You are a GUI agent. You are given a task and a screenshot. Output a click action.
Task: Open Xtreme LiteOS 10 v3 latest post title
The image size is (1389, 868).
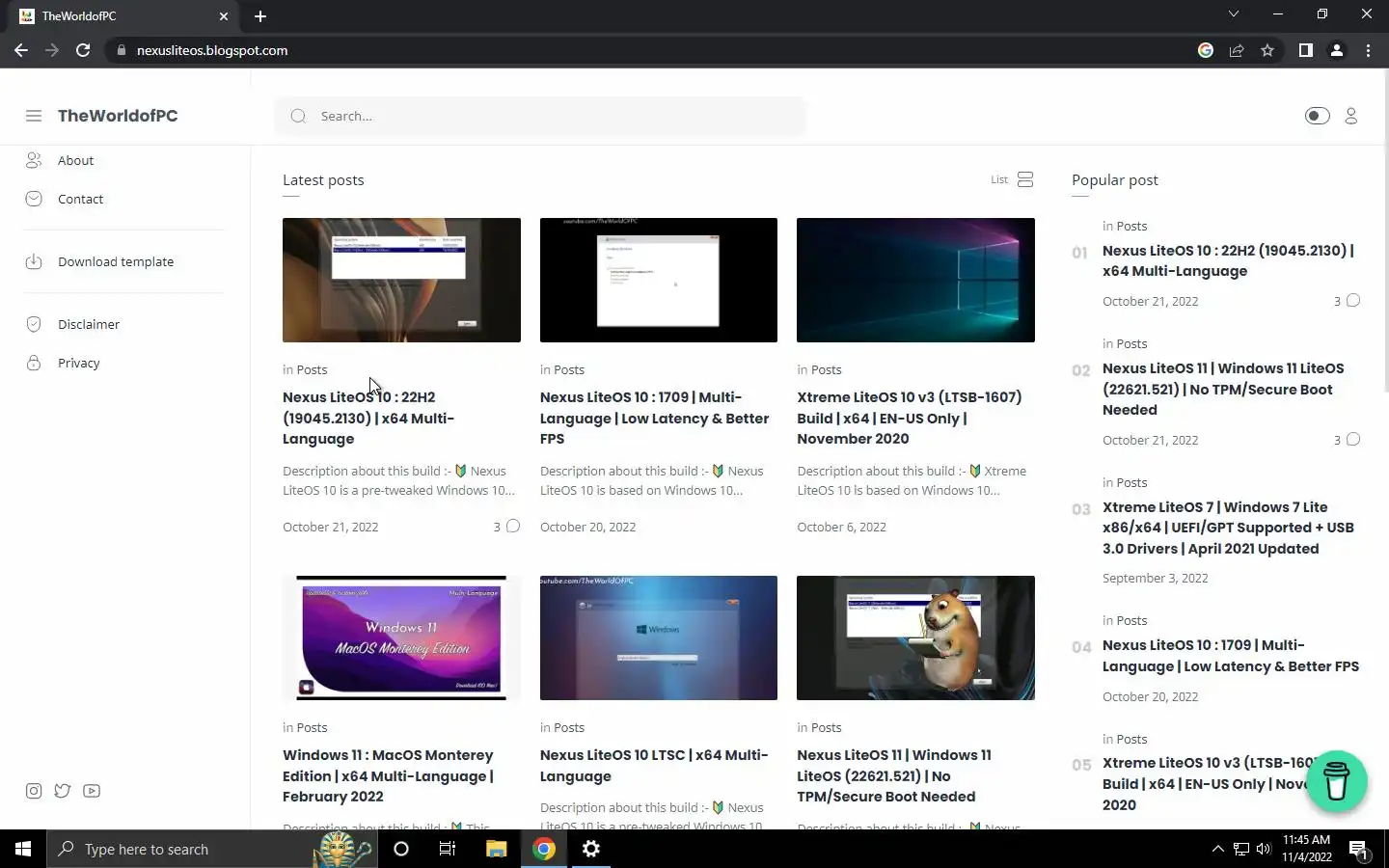[x=910, y=418]
